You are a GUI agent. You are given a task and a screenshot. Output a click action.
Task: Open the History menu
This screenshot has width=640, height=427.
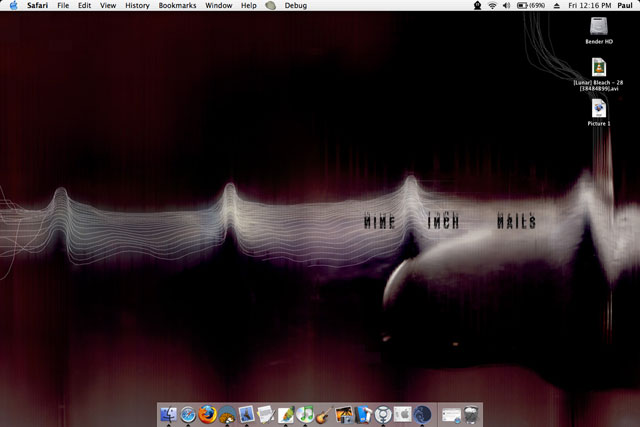coord(137,6)
